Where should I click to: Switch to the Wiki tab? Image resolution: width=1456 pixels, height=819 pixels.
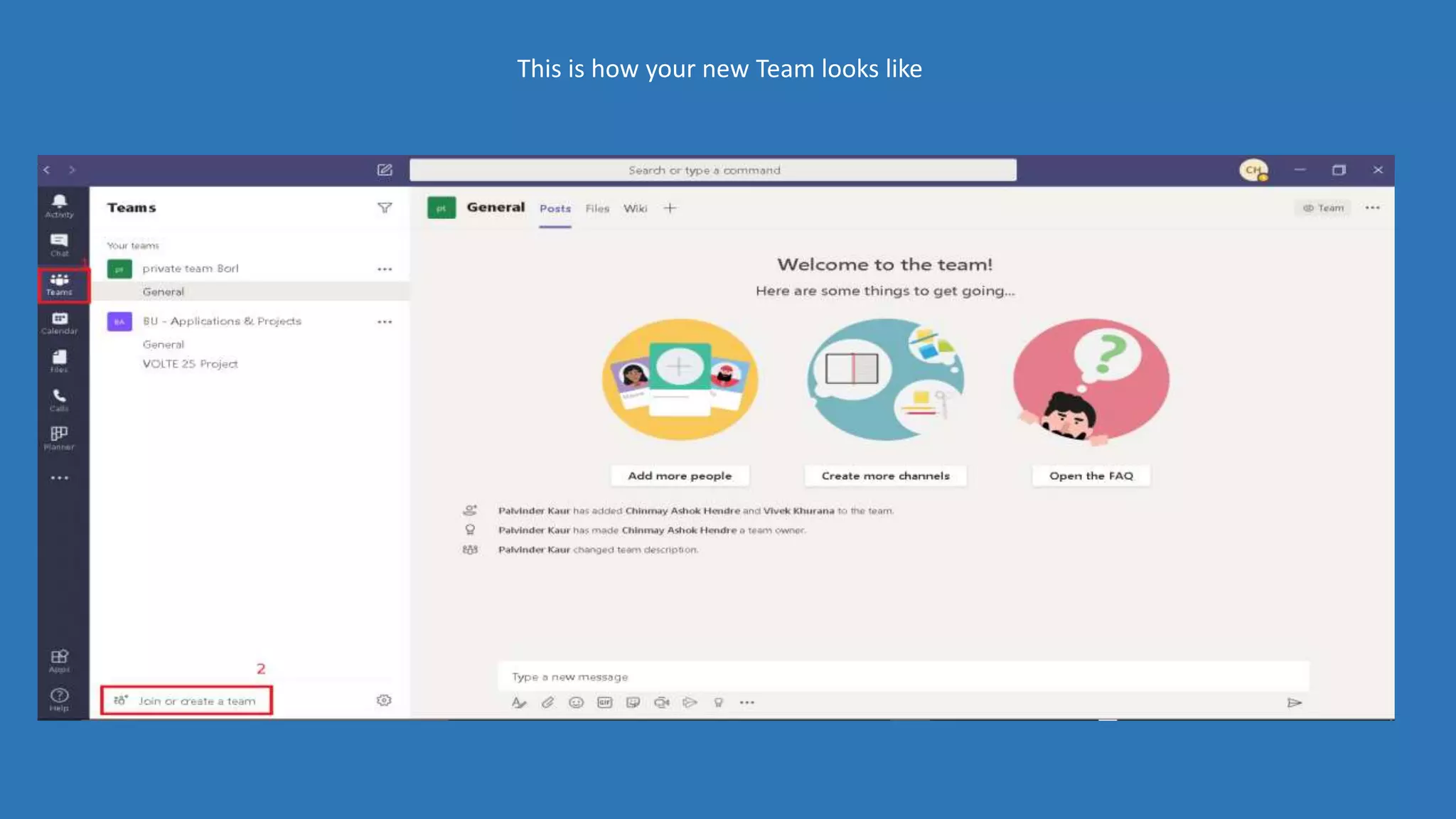635,208
